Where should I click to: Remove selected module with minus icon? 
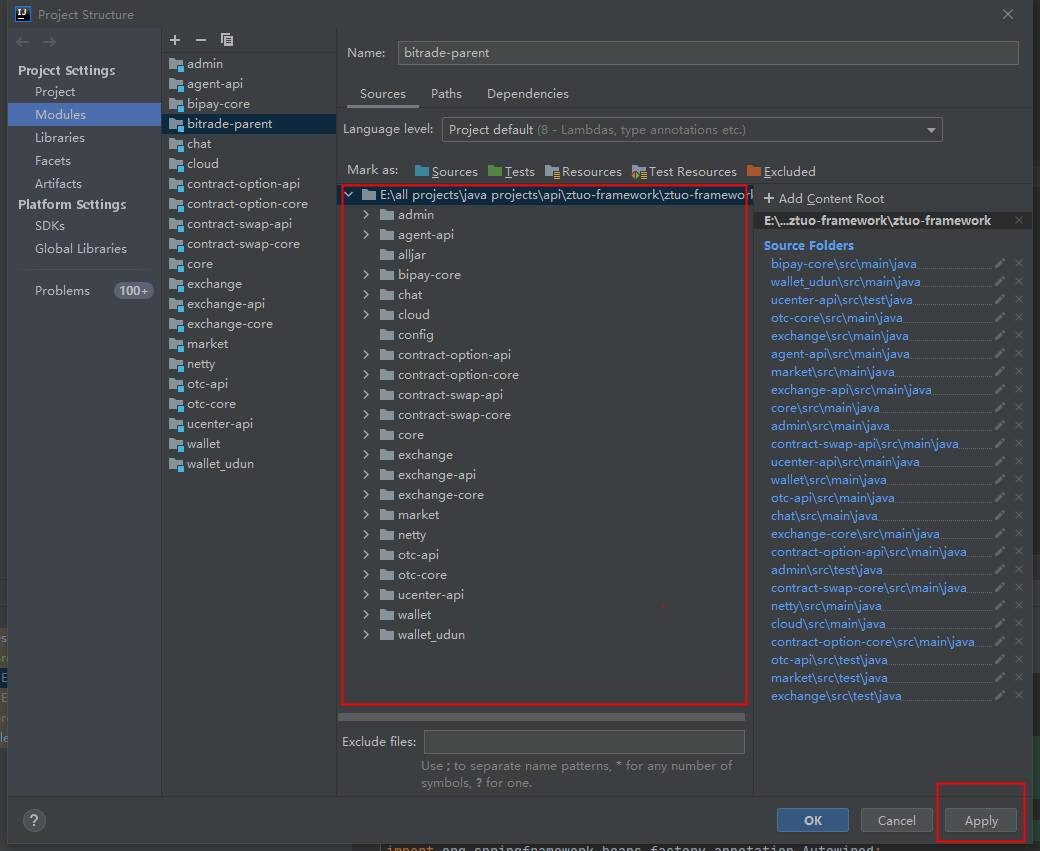tap(201, 40)
